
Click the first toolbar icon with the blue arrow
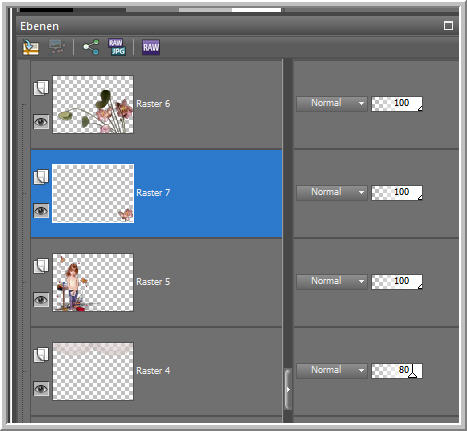31,47
